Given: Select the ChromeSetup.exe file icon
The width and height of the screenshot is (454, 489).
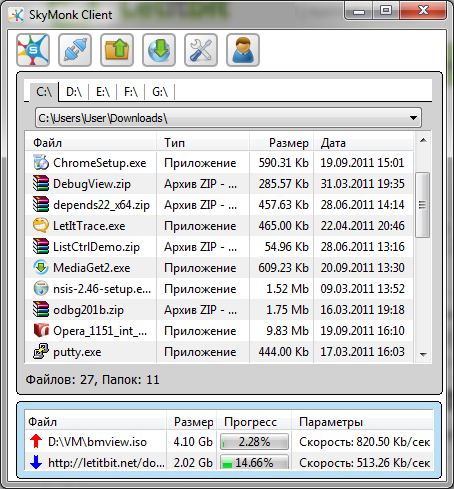Looking at the screenshot, I should [x=41, y=162].
